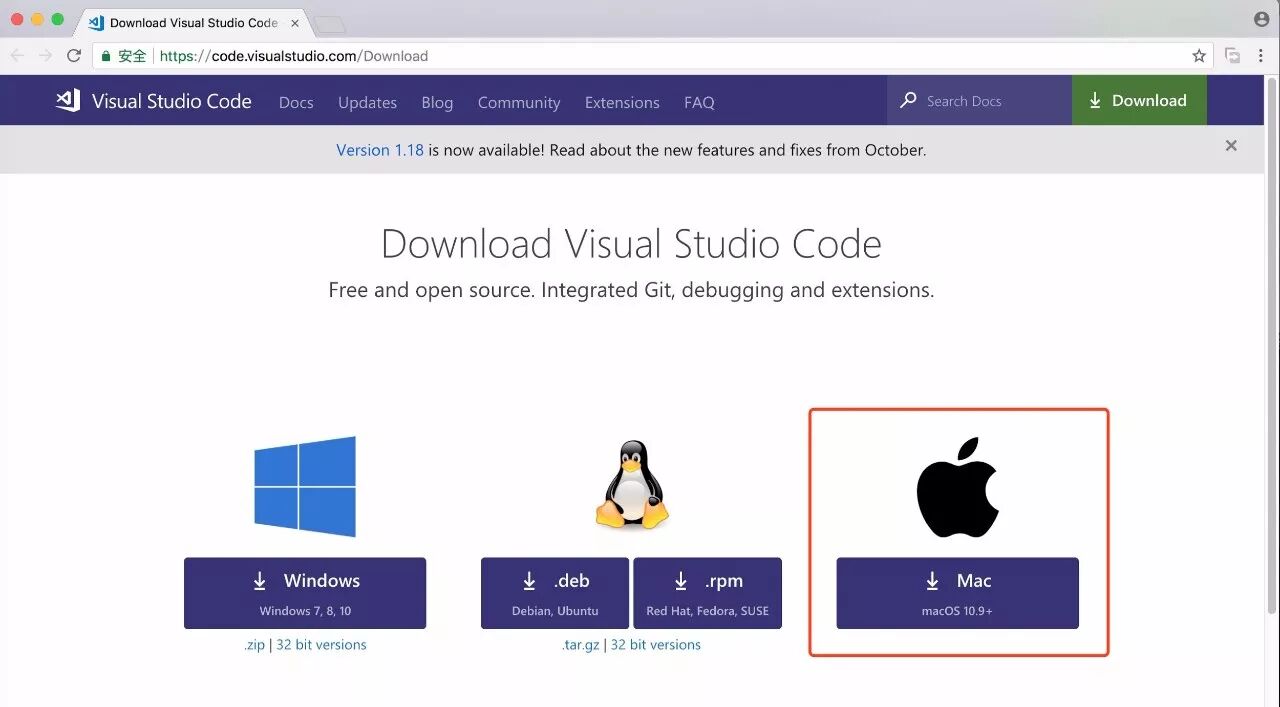
Task: Open a new browser tab
Action: [330, 24]
